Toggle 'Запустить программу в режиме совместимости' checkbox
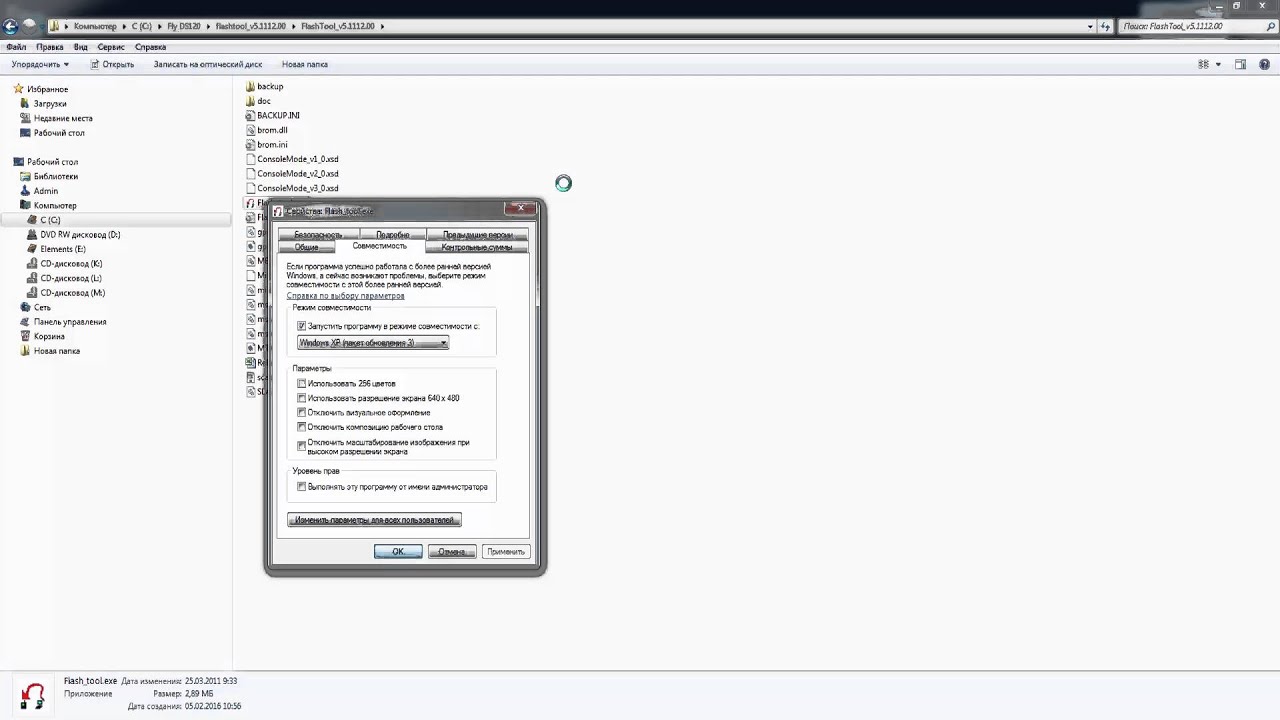 [x=301, y=326]
